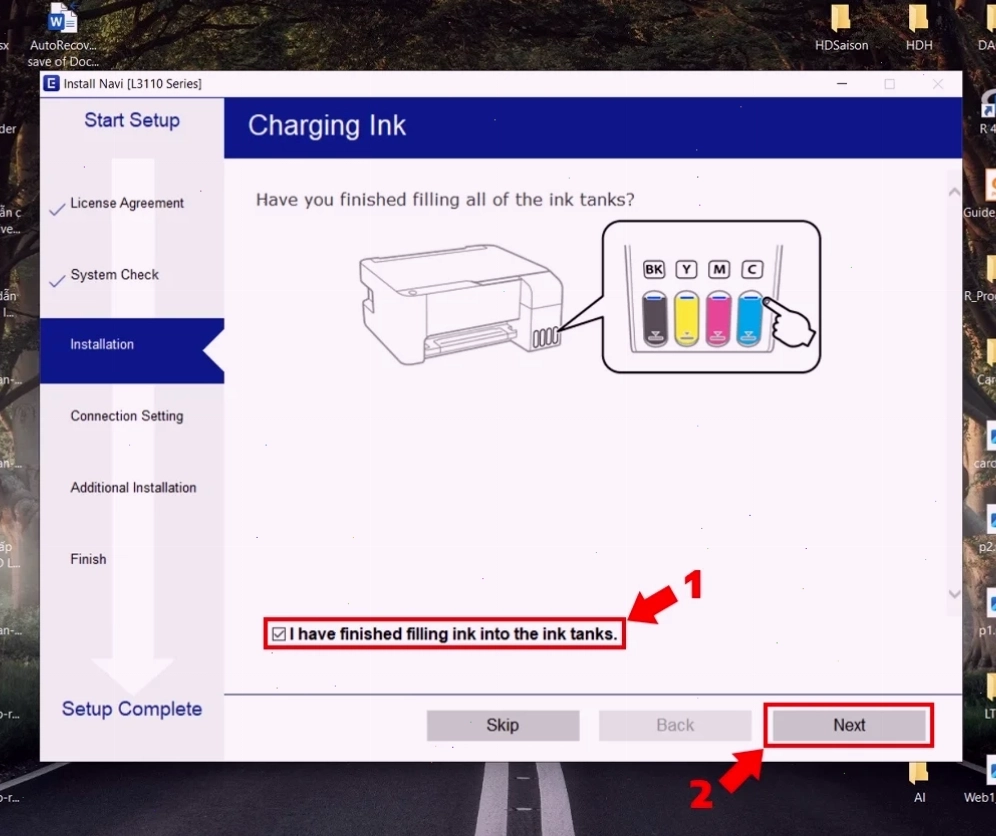The image size is (996, 836).
Task: Click the magenta ink tank graphic
Action: [718, 318]
